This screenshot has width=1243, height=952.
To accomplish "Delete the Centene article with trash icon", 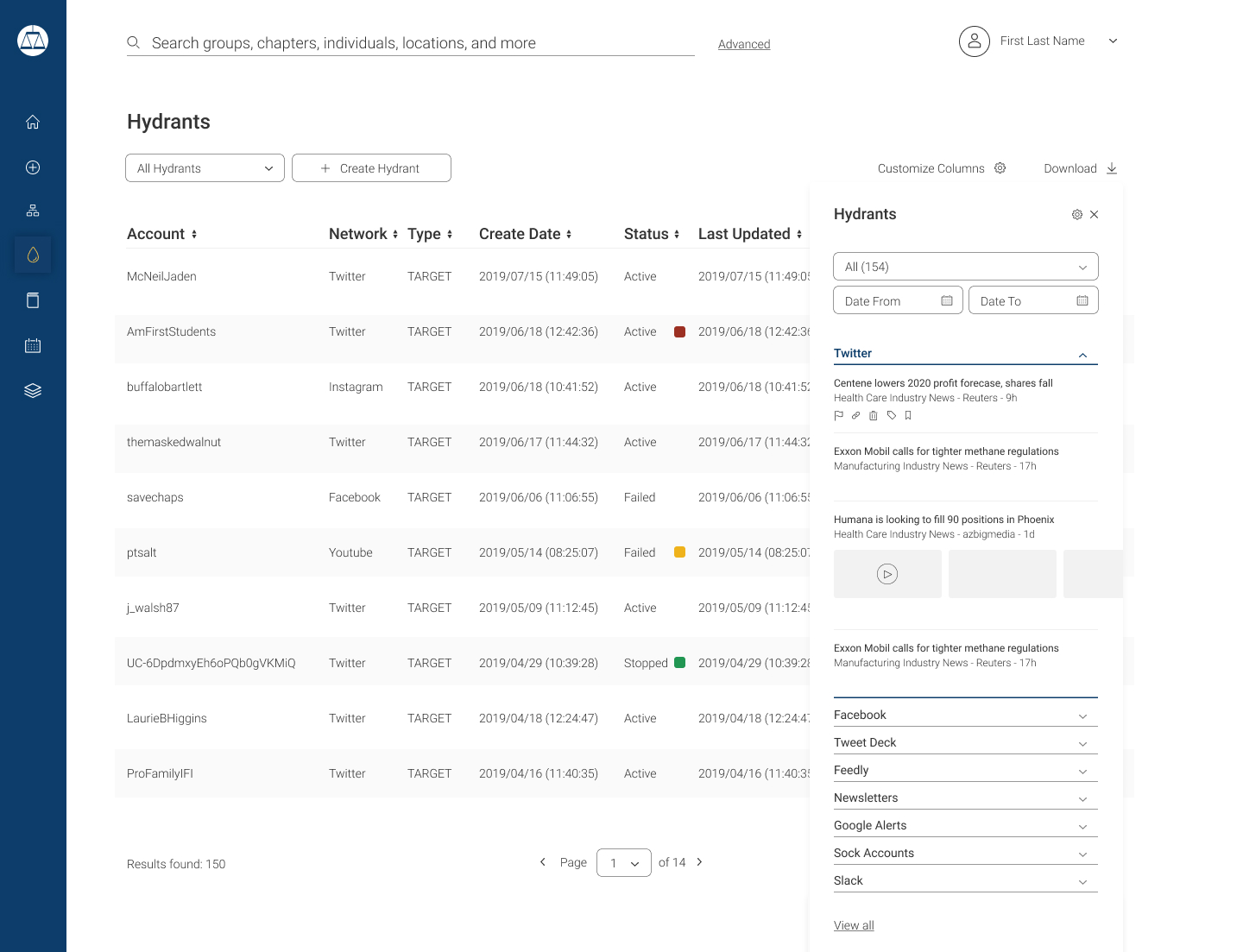I will [x=874, y=416].
